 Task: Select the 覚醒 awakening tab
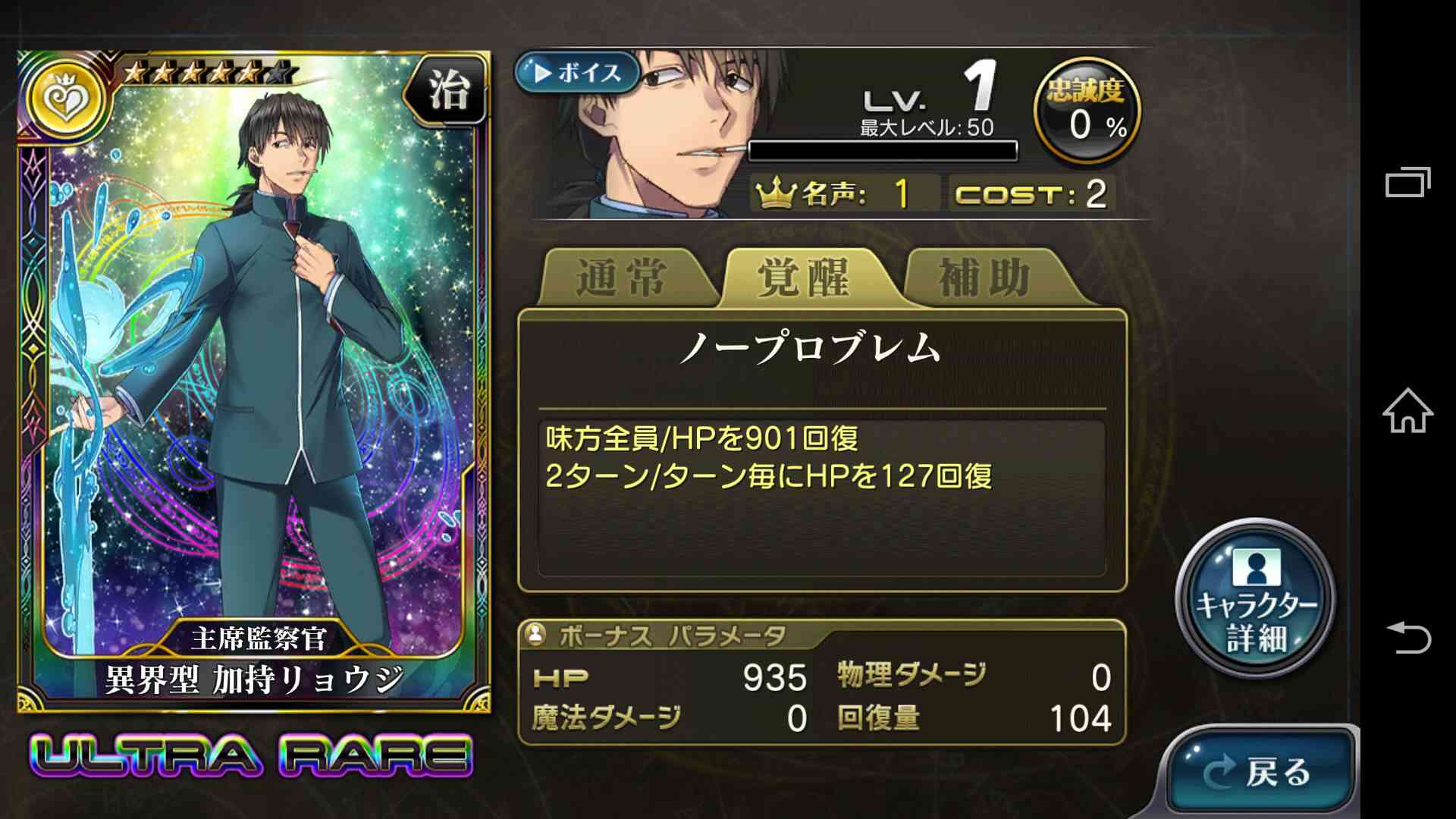805,277
